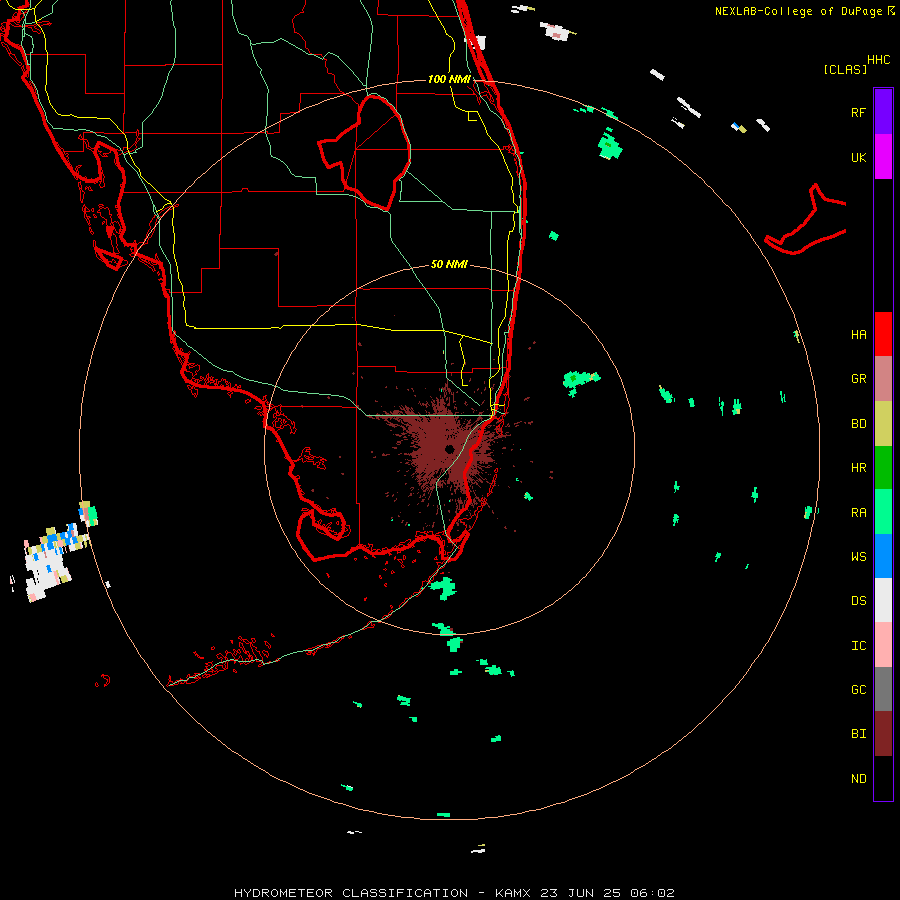
Task: Click the HR legend label
Action: (x=858, y=468)
